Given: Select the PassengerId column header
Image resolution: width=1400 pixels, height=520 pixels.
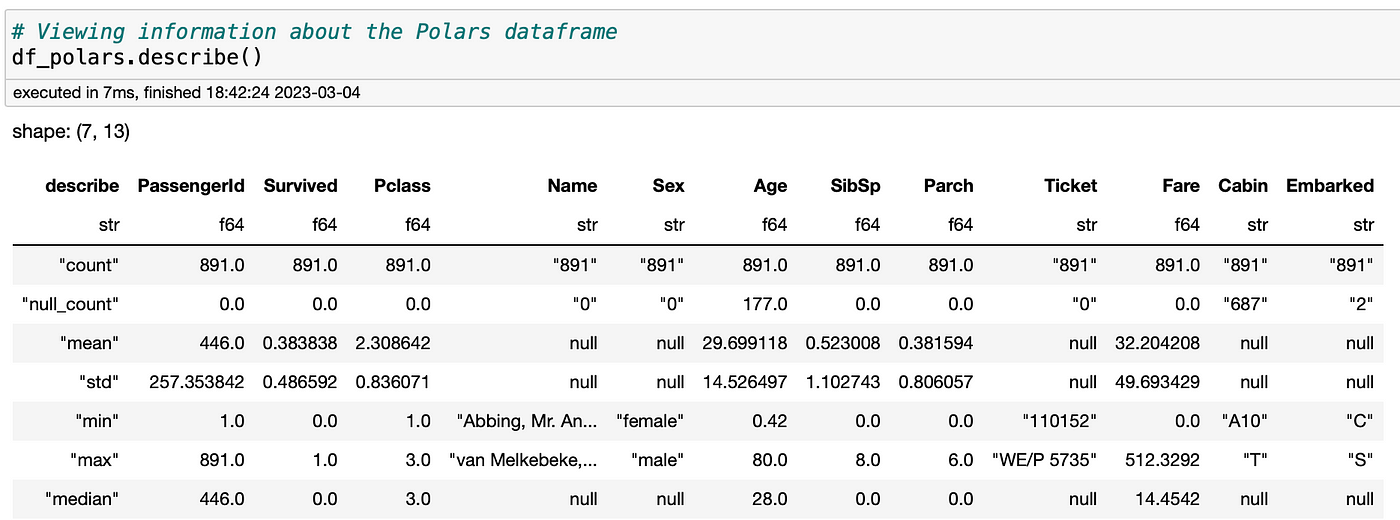Looking at the screenshot, I should pyautogui.click(x=191, y=185).
